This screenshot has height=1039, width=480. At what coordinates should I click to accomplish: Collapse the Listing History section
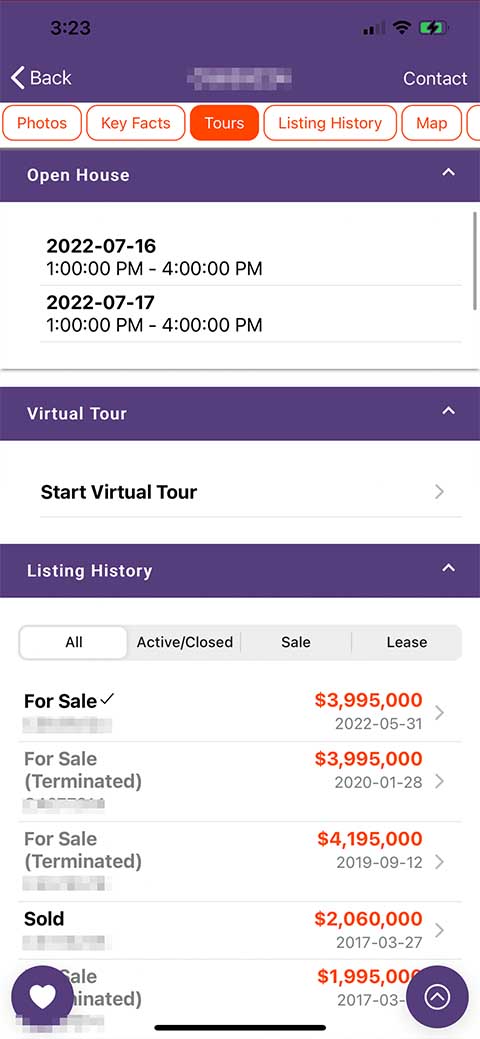[x=449, y=568]
